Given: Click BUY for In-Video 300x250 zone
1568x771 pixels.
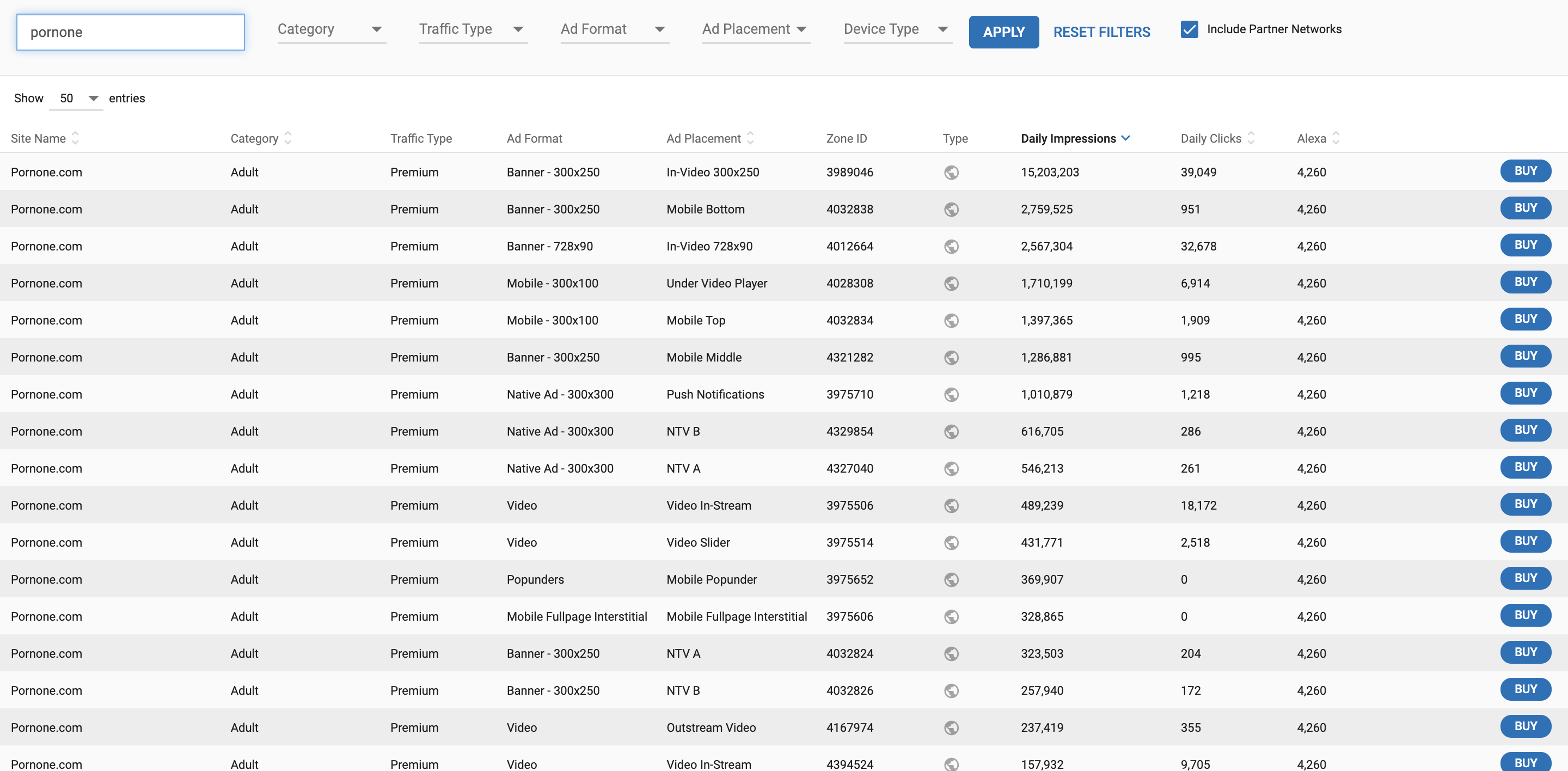Looking at the screenshot, I should click(x=1525, y=171).
